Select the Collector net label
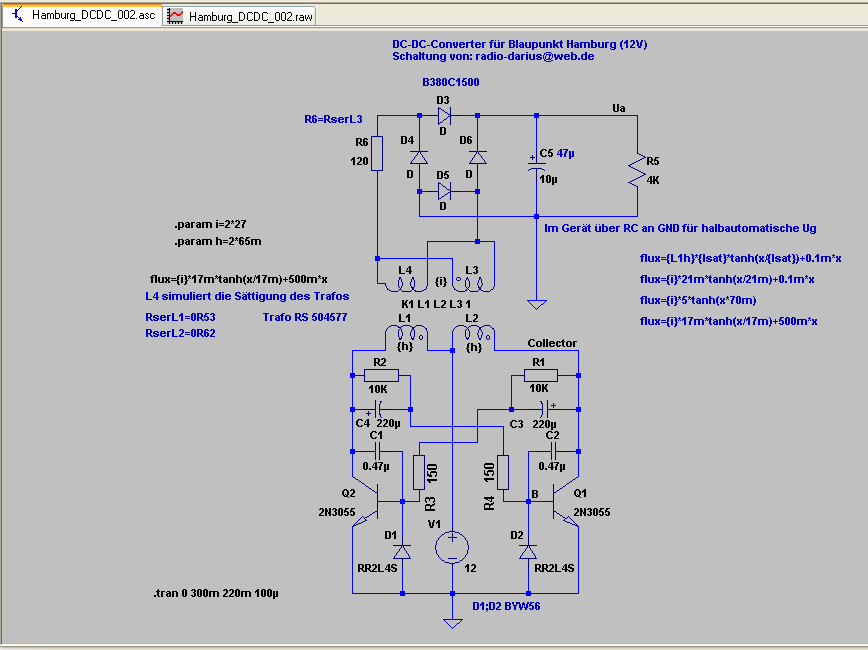 pyautogui.click(x=552, y=343)
